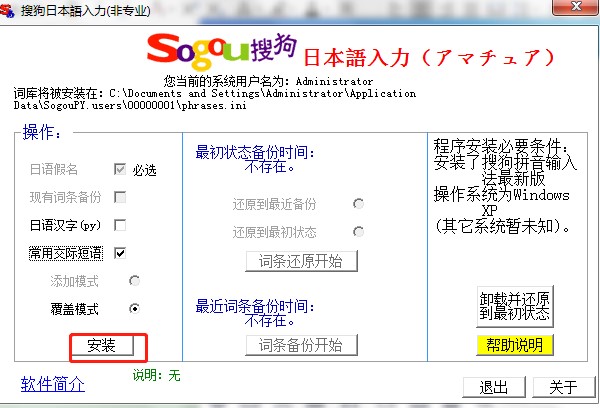Toggle the 日语假名 required checkbox
600x408 pixels.
click(x=120, y=169)
